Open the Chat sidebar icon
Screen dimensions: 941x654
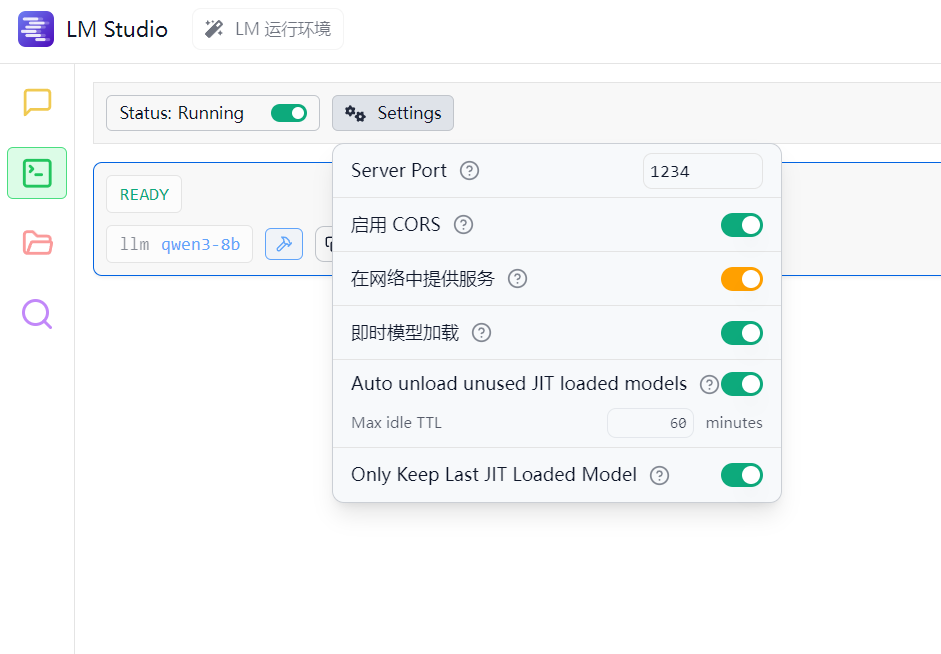pyautogui.click(x=37, y=102)
